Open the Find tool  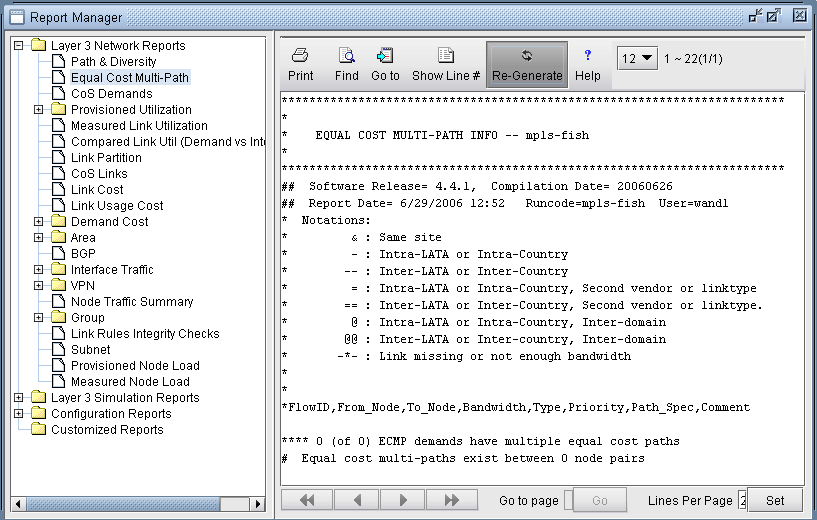(346, 65)
